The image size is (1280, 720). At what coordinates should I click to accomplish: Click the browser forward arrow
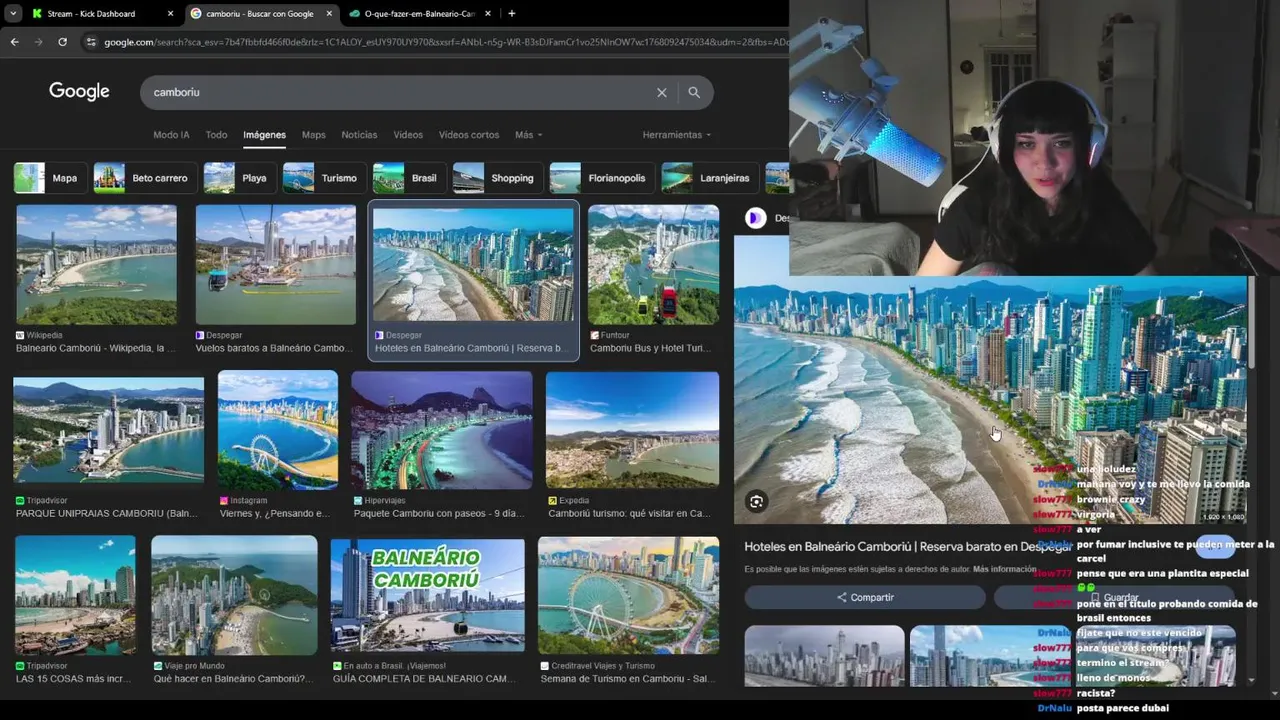coord(39,42)
